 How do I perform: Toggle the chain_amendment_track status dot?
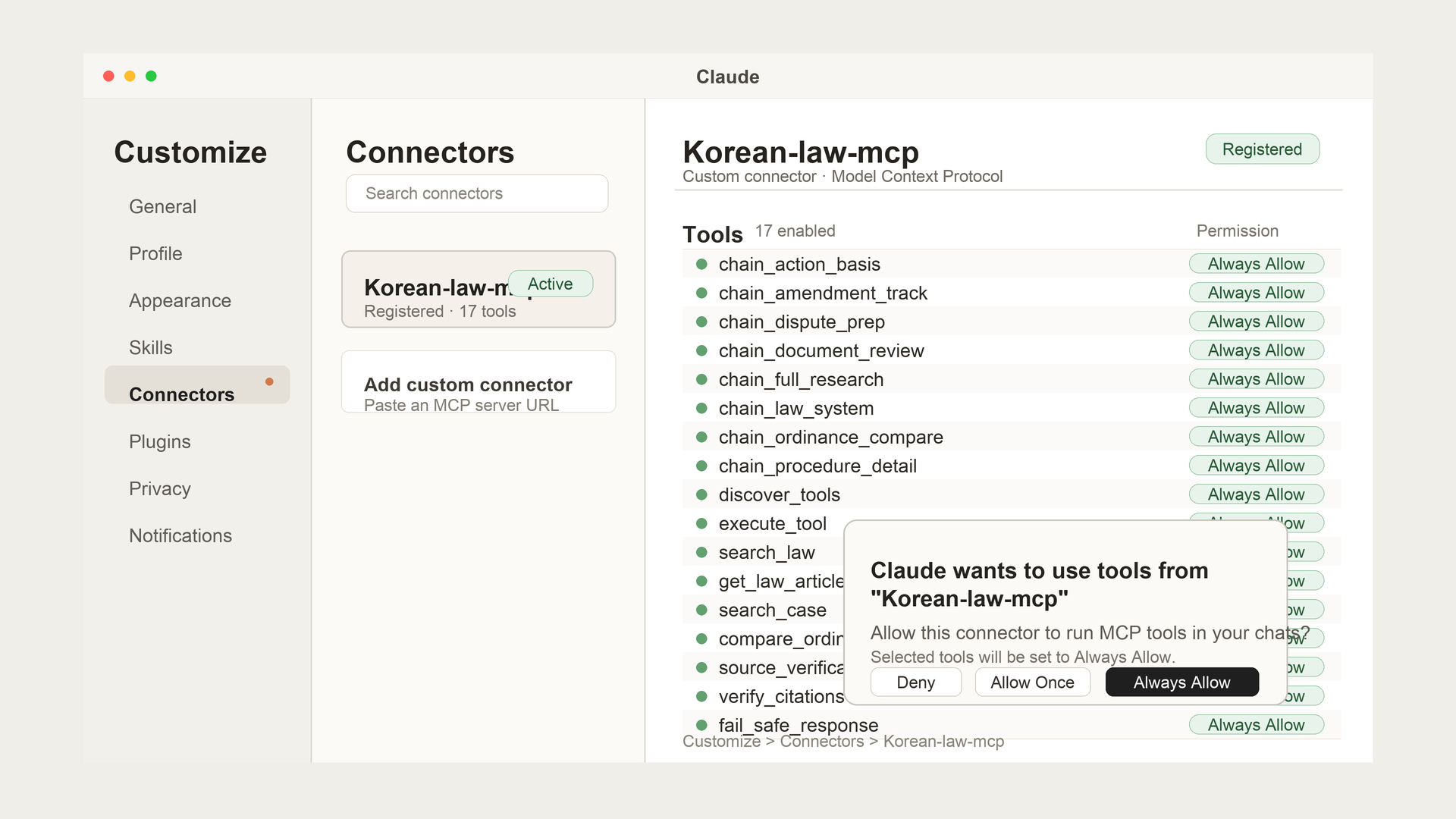702,293
